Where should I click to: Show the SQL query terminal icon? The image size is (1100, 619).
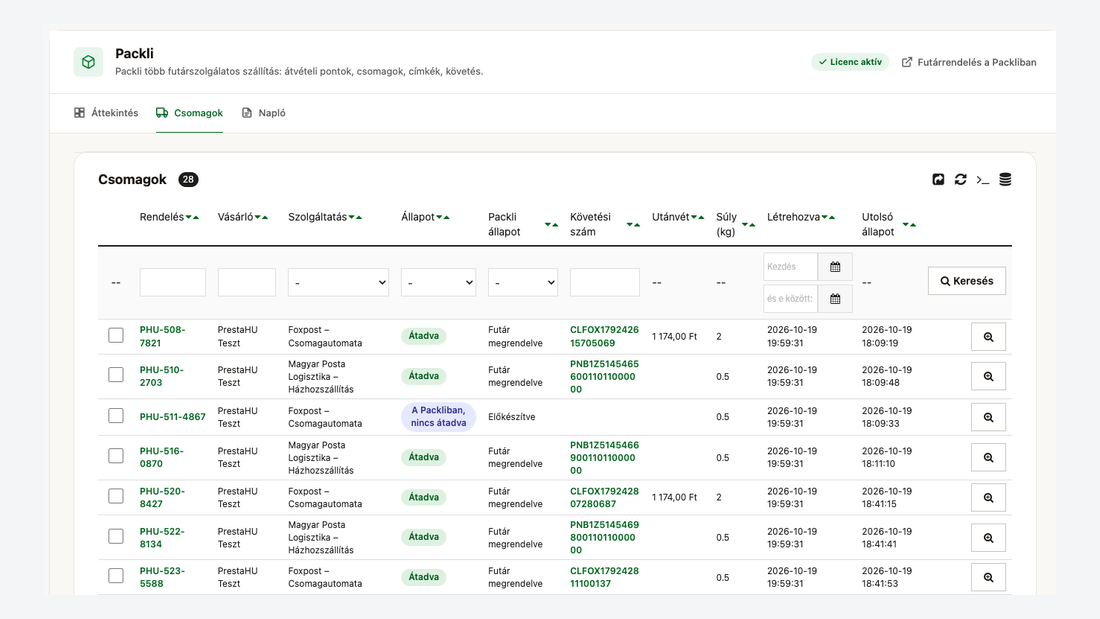coord(983,180)
